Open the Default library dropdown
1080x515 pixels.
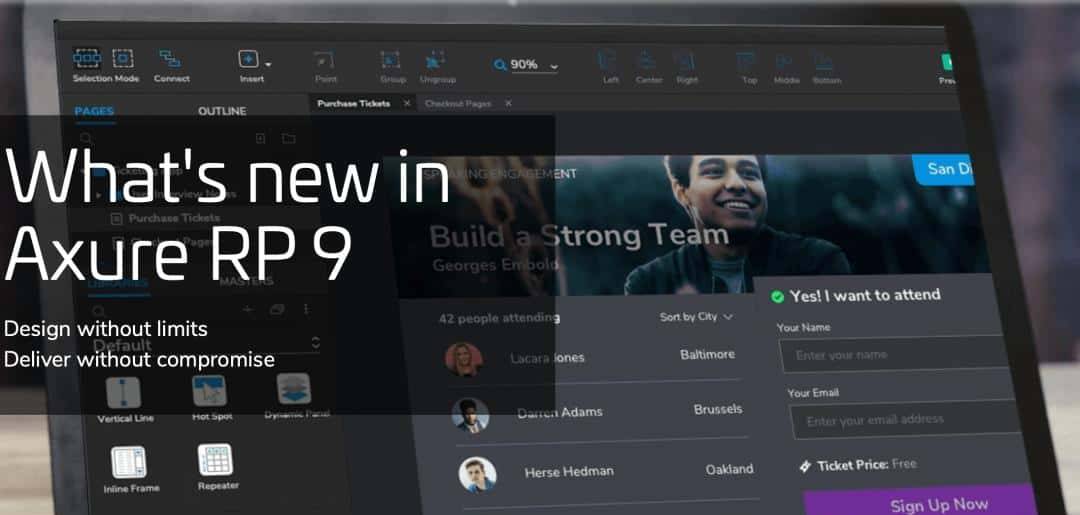[x=207, y=344]
